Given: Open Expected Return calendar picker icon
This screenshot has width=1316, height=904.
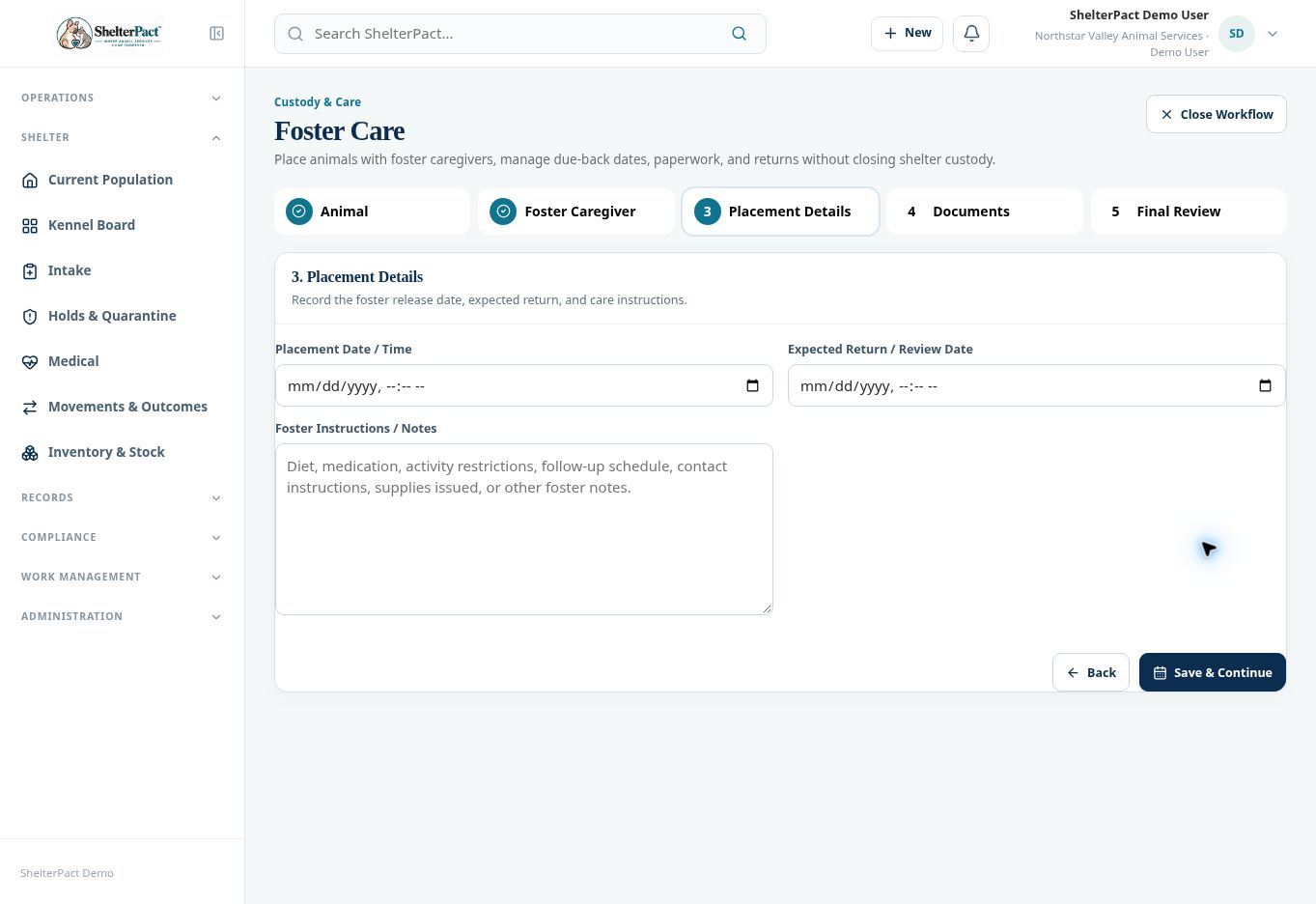Looking at the screenshot, I should (1265, 385).
